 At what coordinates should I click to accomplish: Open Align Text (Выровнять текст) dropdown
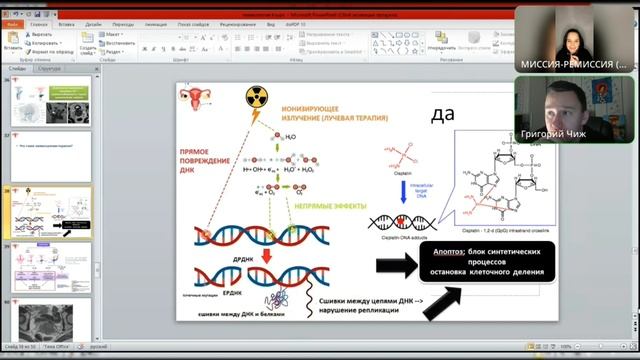point(322,43)
